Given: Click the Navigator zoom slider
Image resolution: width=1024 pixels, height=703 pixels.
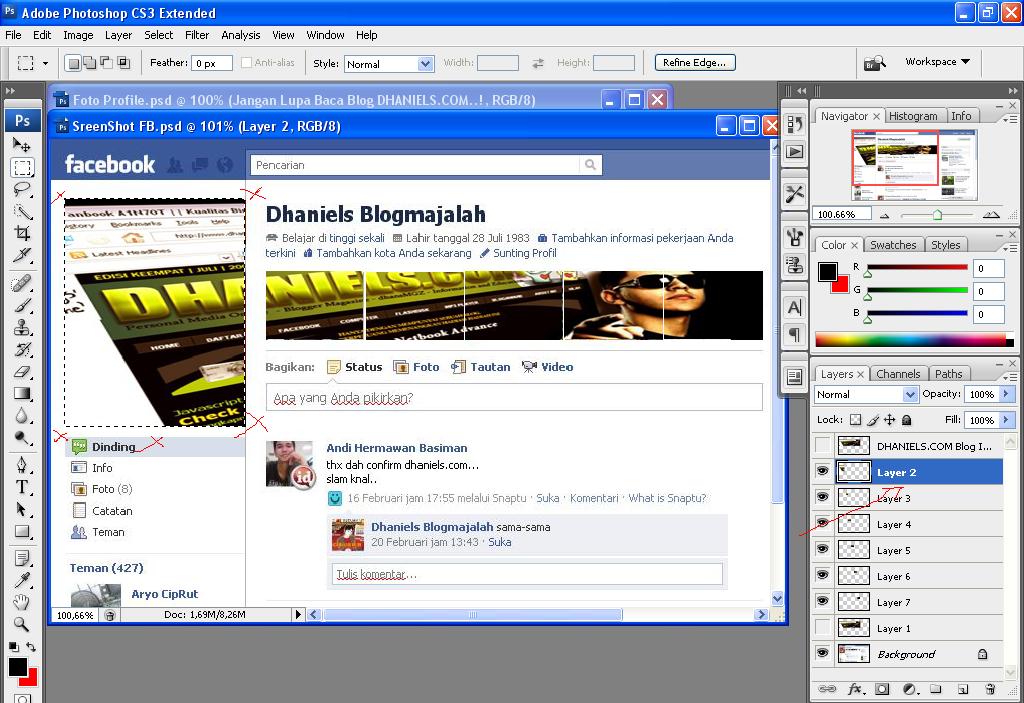Looking at the screenshot, I should pyautogui.click(x=936, y=214).
